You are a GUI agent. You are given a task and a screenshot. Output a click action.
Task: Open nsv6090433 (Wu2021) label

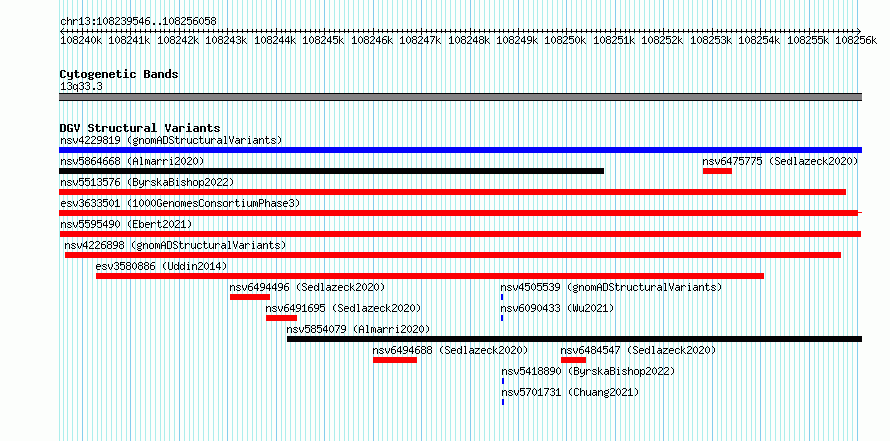[x=557, y=308]
